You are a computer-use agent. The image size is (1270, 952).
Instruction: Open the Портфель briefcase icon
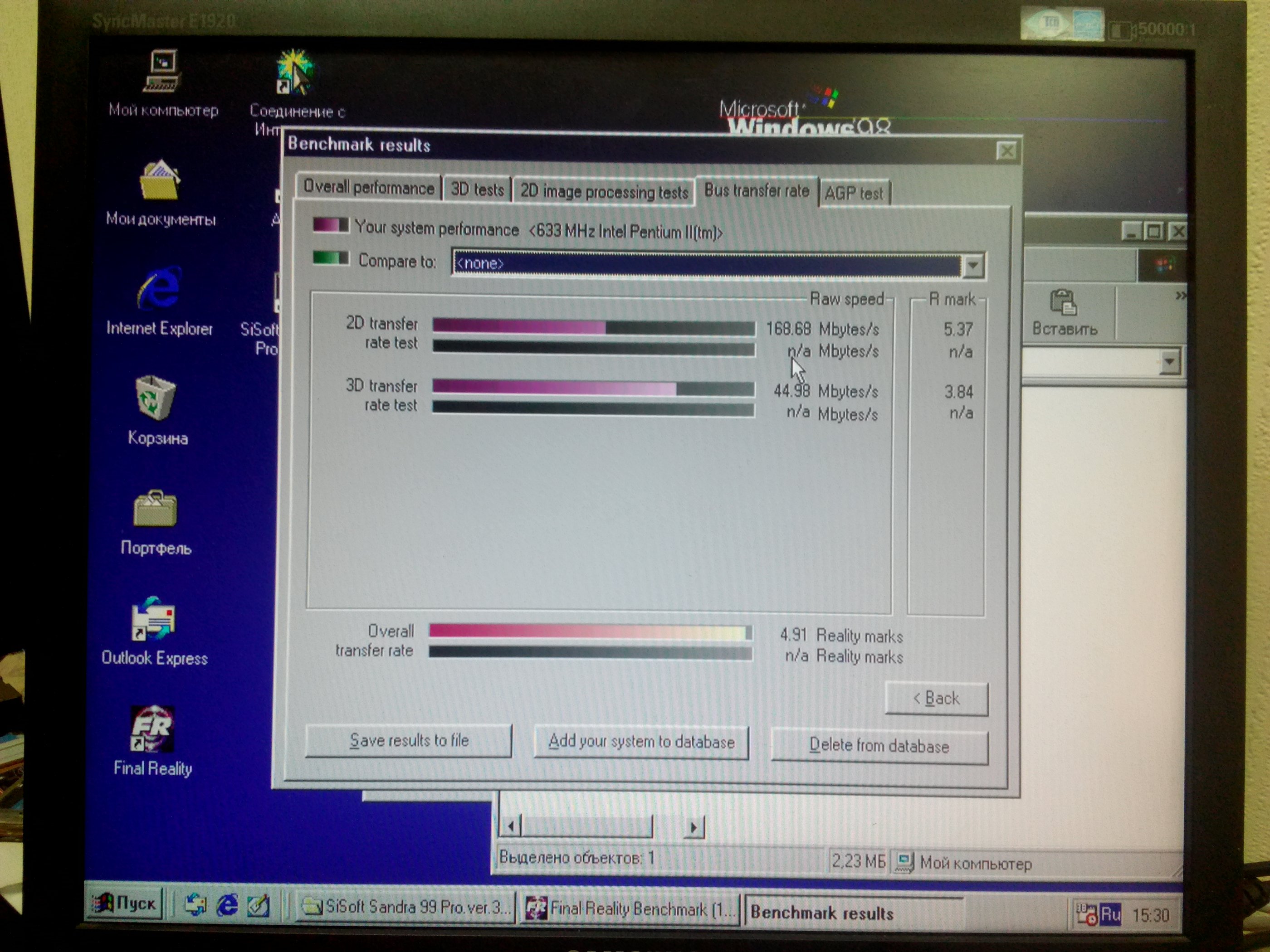tap(155, 509)
